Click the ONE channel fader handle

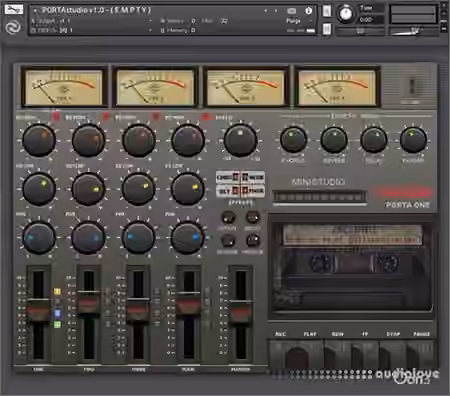pyautogui.click(x=39, y=310)
